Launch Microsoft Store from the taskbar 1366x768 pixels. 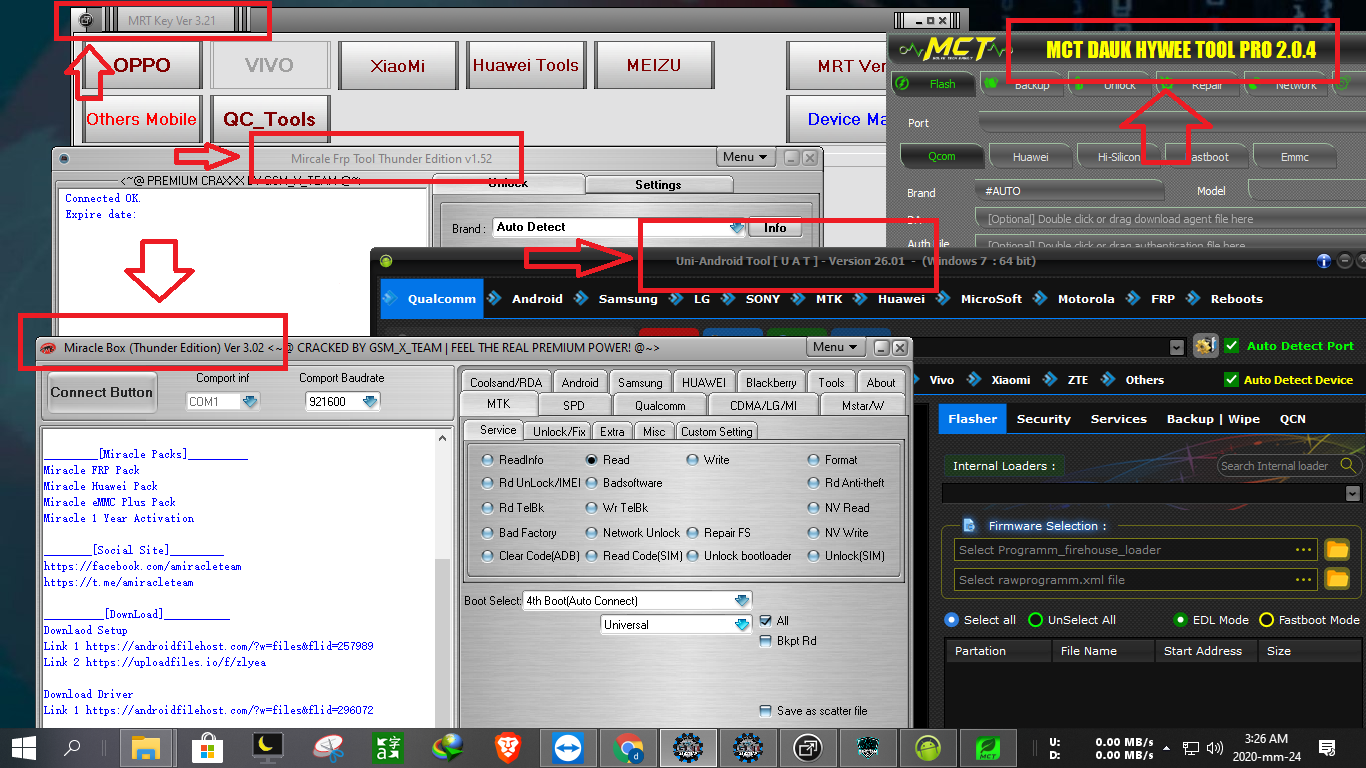click(x=207, y=747)
